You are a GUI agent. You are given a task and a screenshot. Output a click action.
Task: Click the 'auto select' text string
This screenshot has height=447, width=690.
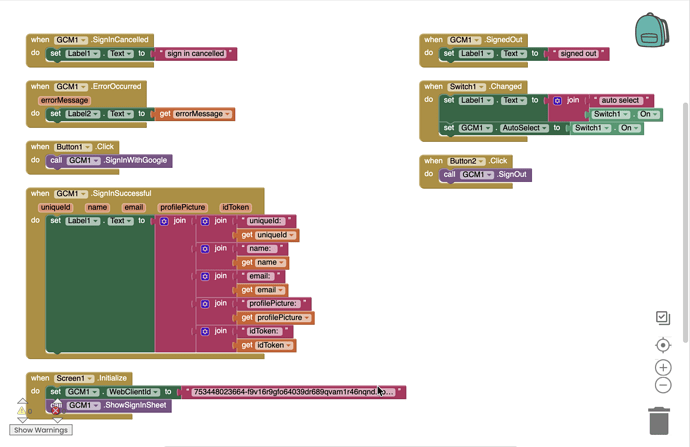[x=620, y=100]
